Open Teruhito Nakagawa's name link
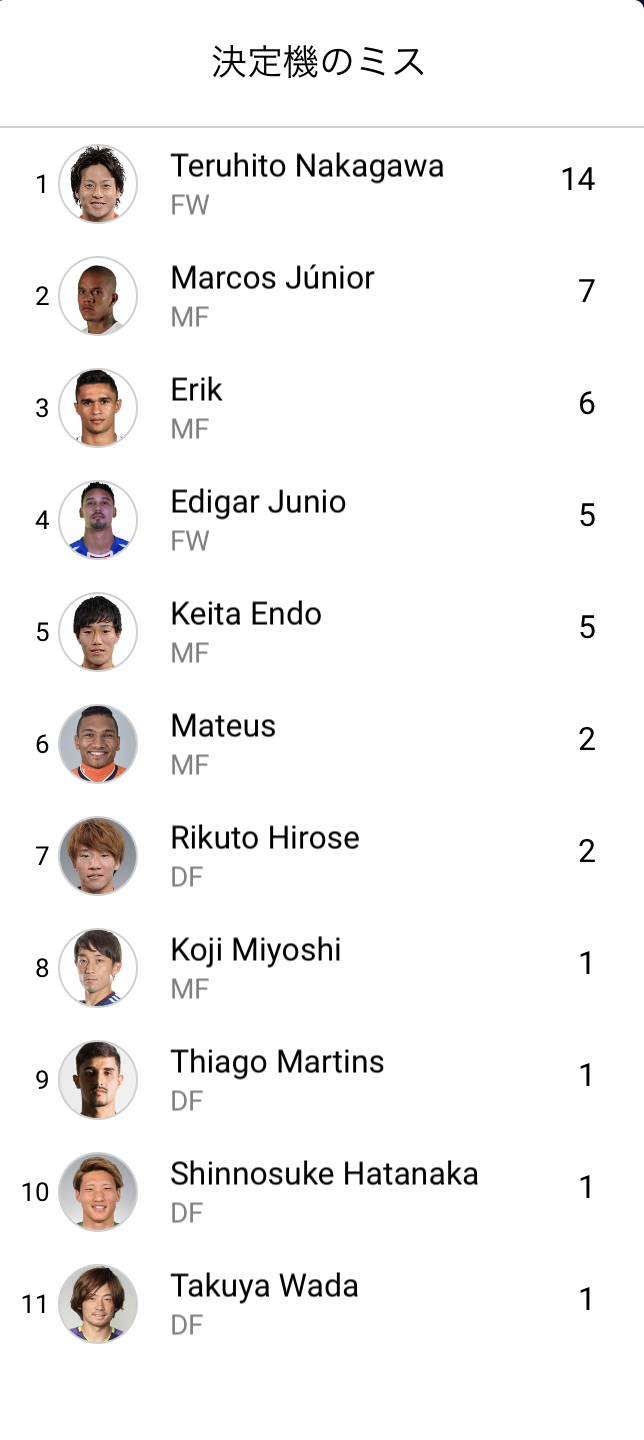The image size is (644, 1440). (307, 166)
